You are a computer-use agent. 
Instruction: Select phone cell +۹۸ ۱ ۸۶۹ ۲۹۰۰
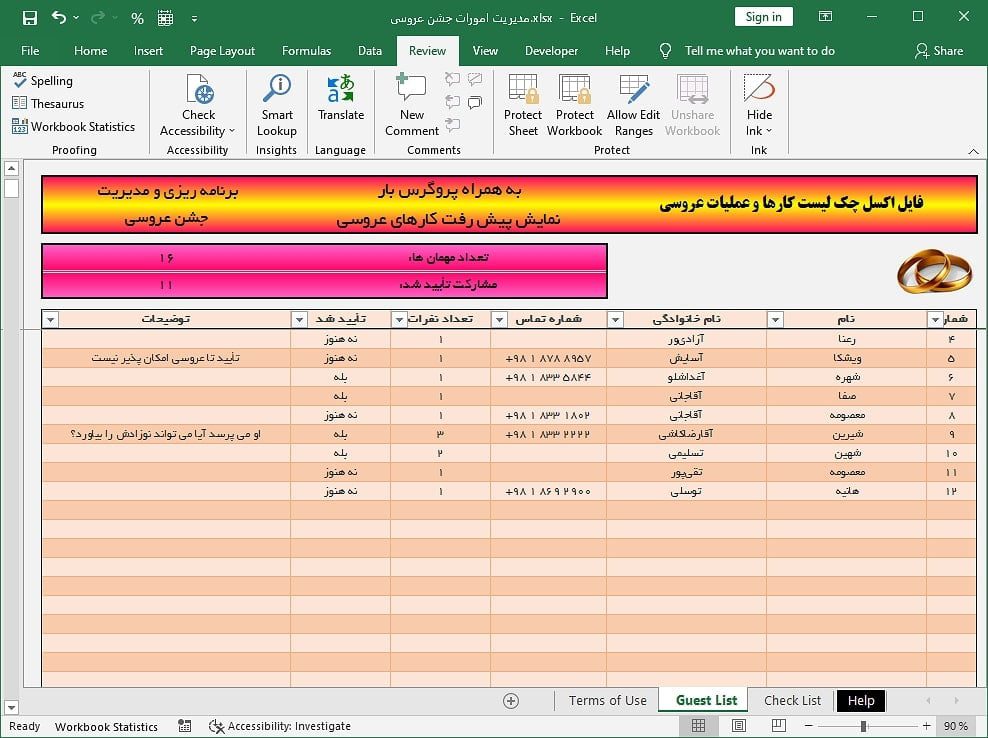coord(548,491)
